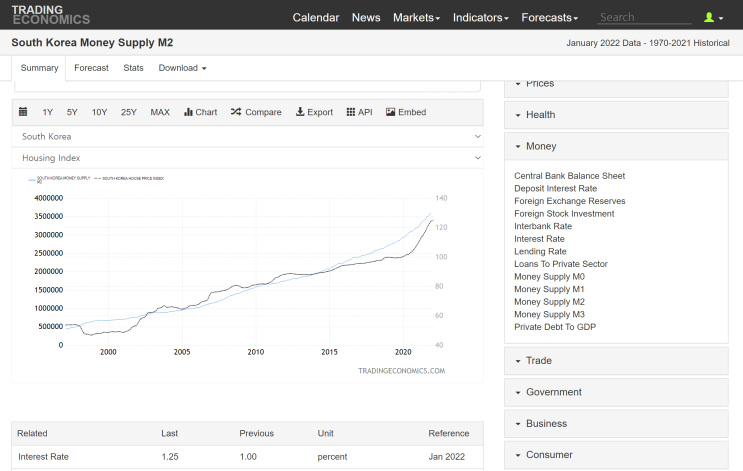The height and width of the screenshot is (471, 743).
Task: Open the Interest Rate sidebar link
Action: pos(539,239)
